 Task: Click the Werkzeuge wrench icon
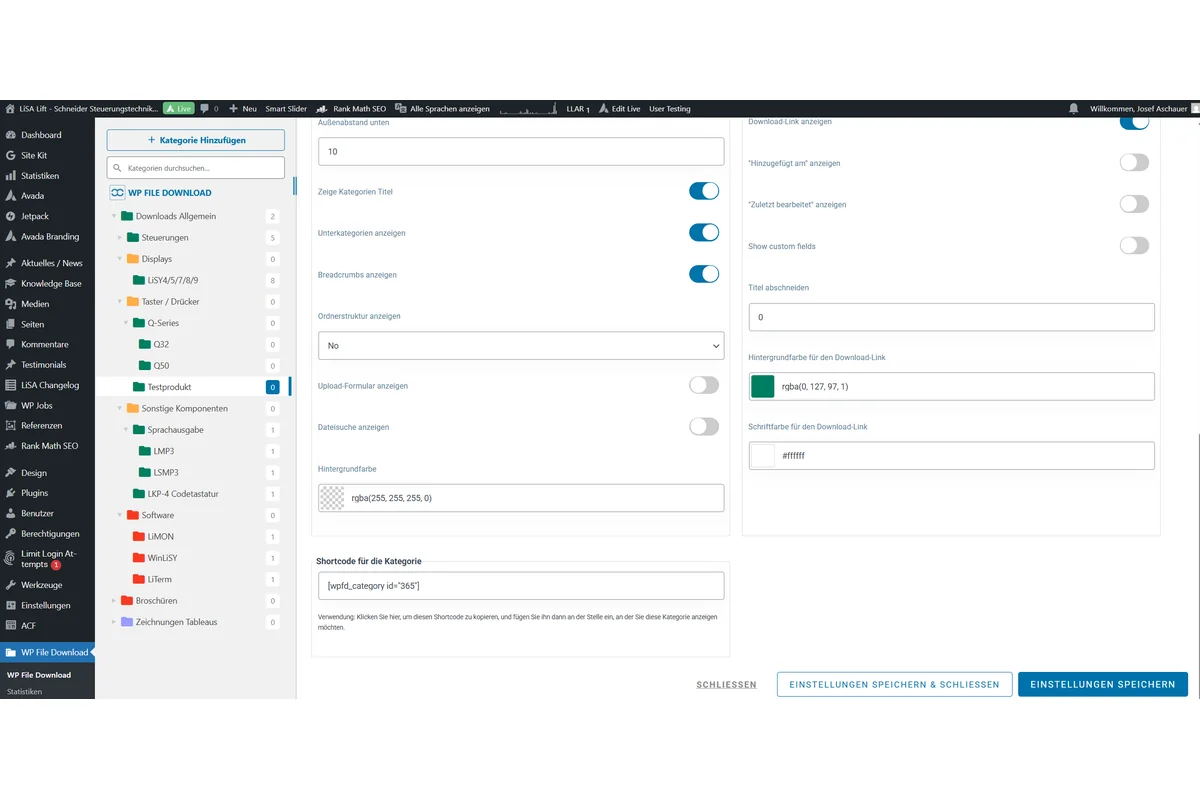10,585
